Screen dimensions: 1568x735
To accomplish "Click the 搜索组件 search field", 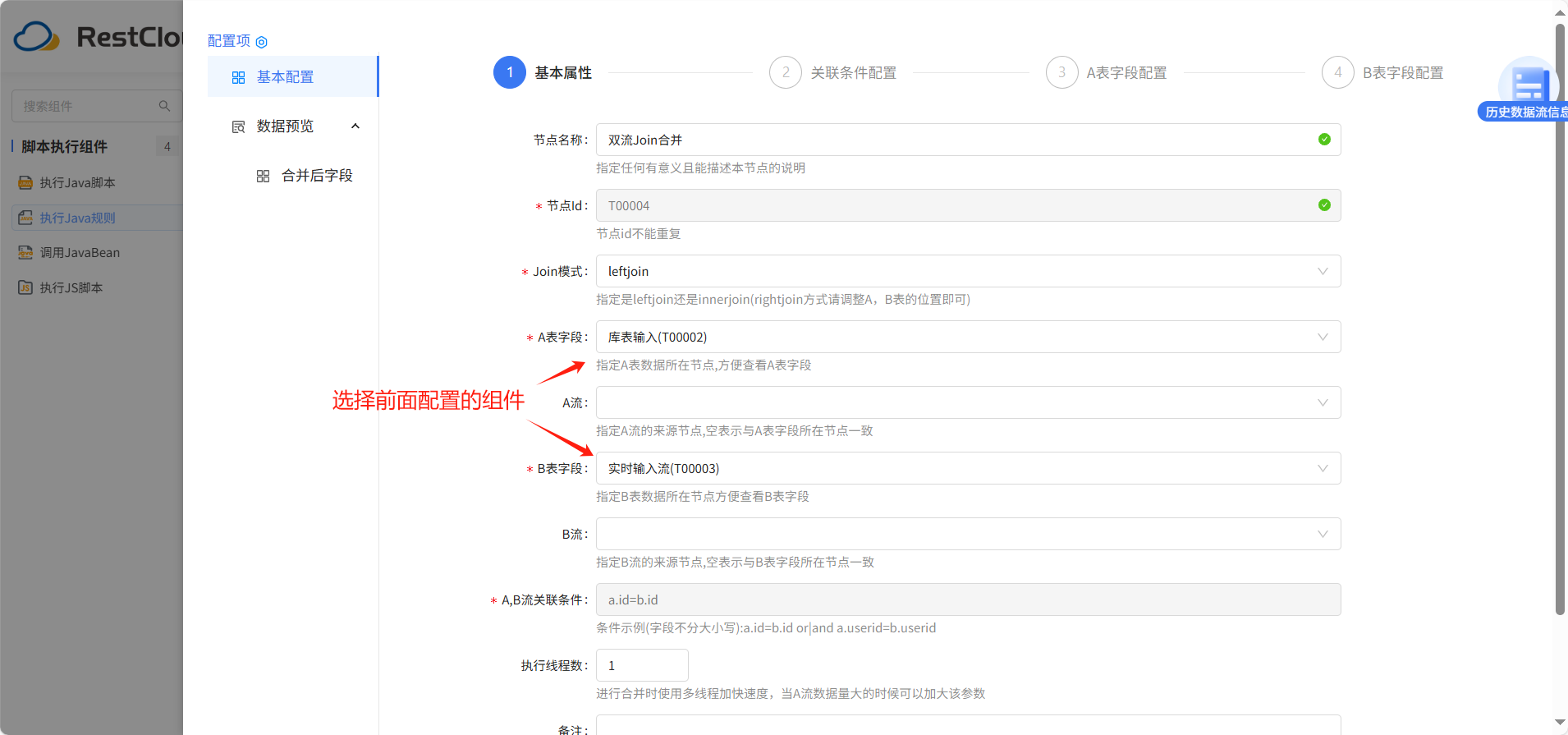I will (97, 106).
